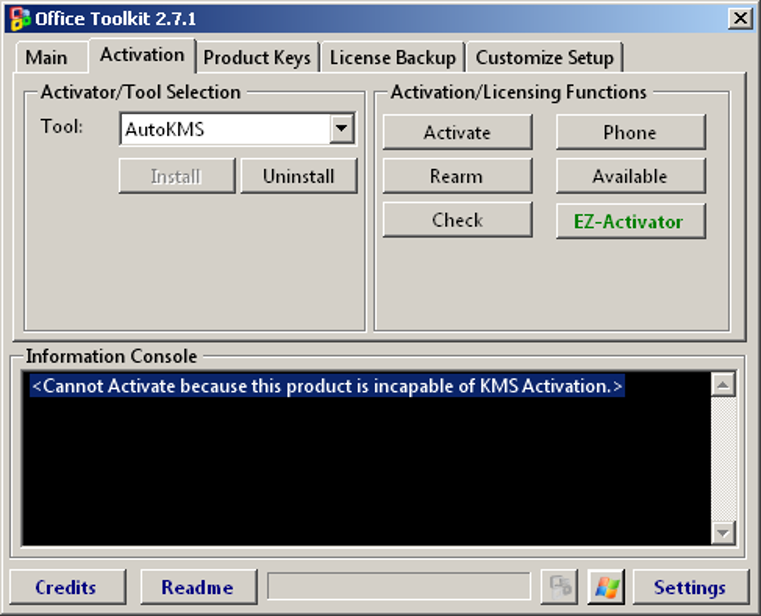
Task: Open the Tool dropdown showing AutoKMS
Action: (342, 129)
